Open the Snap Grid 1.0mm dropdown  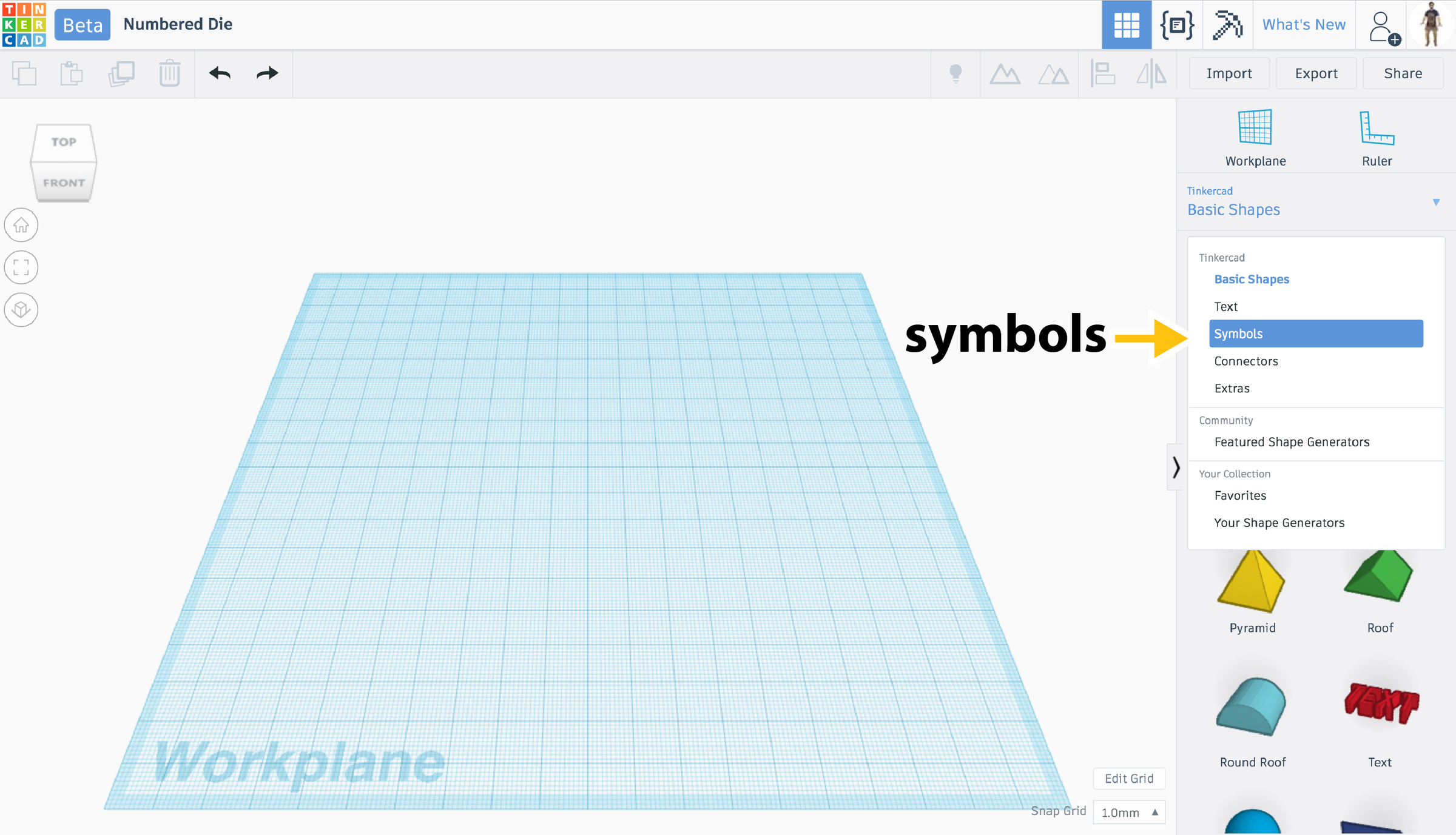coord(1129,813)
